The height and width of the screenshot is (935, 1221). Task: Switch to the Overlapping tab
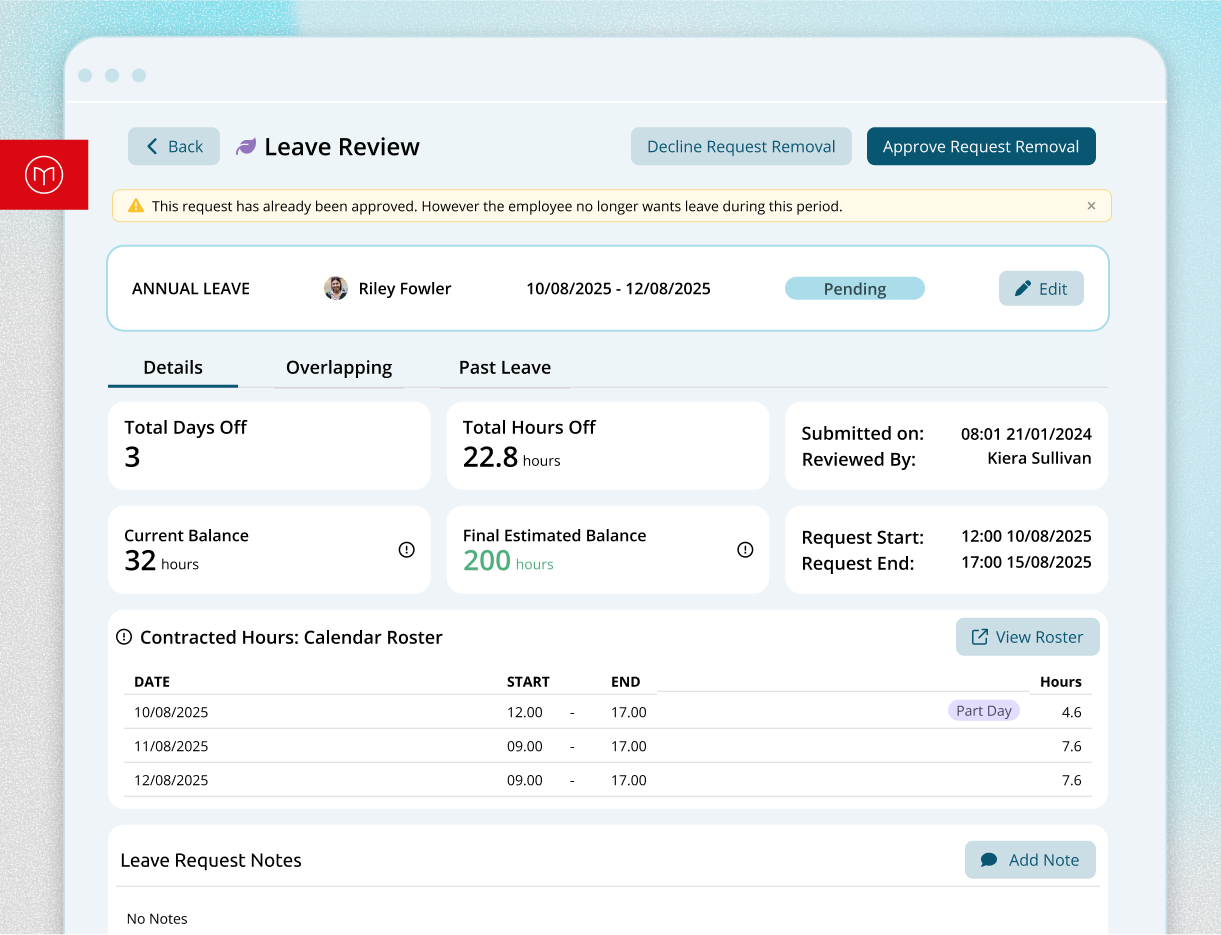338,367
